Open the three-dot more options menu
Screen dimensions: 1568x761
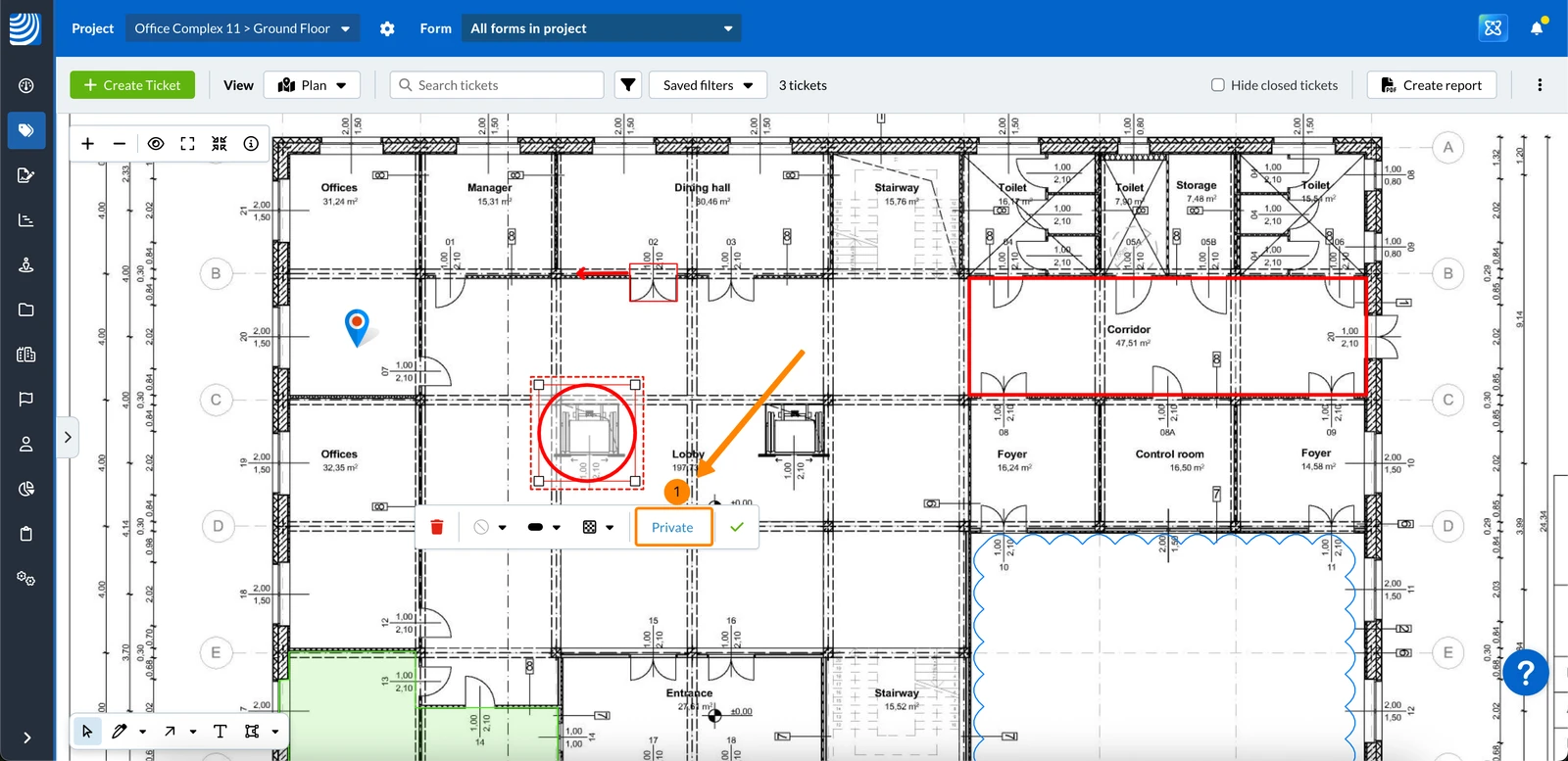point(1540,85)
